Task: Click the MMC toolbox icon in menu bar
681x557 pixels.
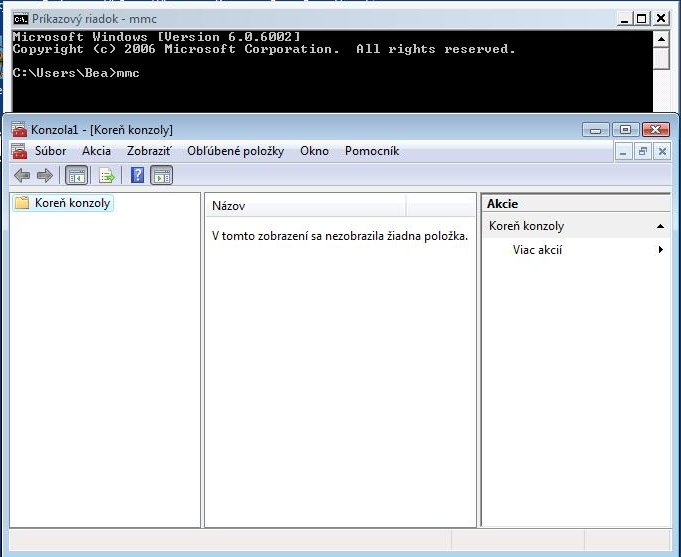Action: [x=19, y=151]
